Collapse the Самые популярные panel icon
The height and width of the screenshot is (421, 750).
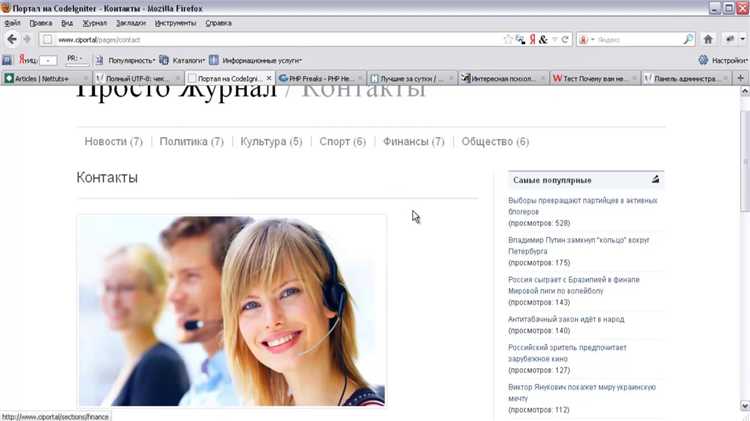tap(655, 179)
